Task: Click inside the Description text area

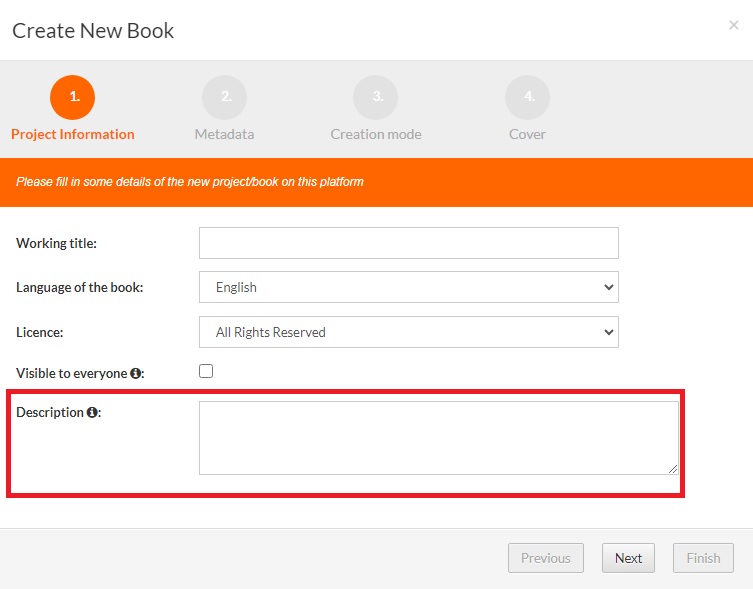Action: click(x=438, y=437)
